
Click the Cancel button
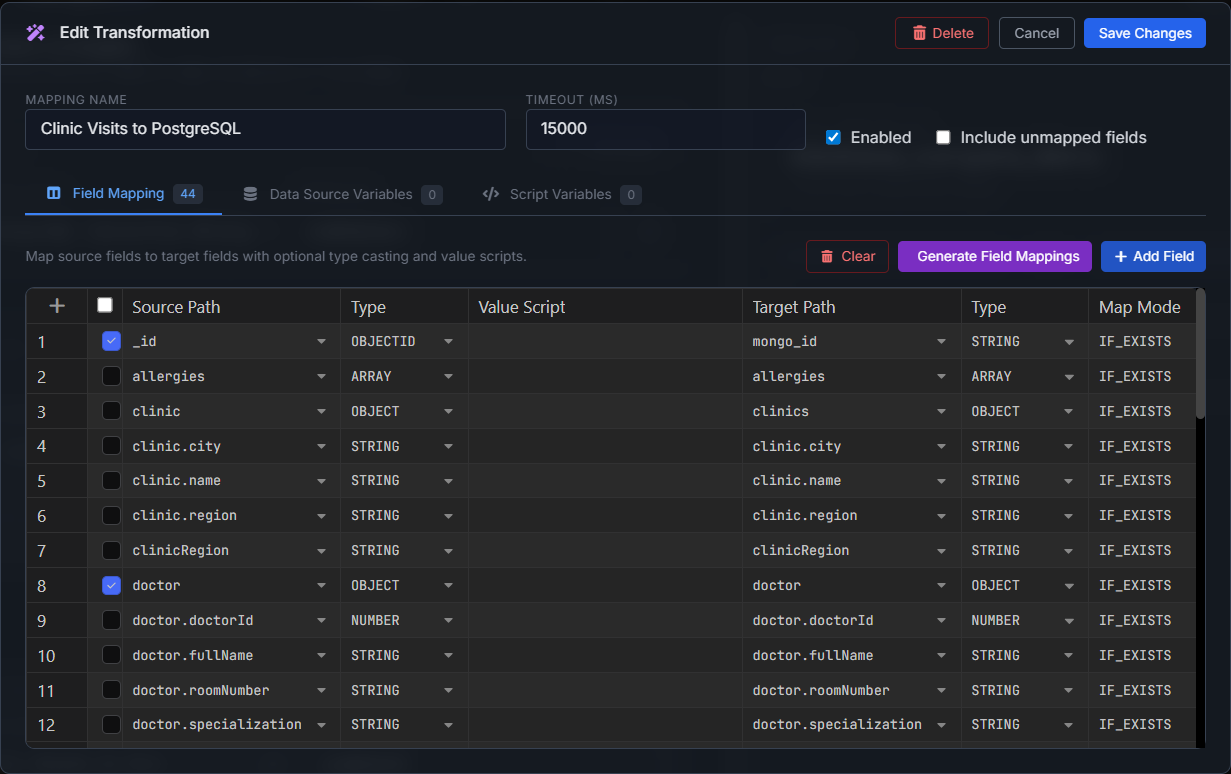point(1037,33)
